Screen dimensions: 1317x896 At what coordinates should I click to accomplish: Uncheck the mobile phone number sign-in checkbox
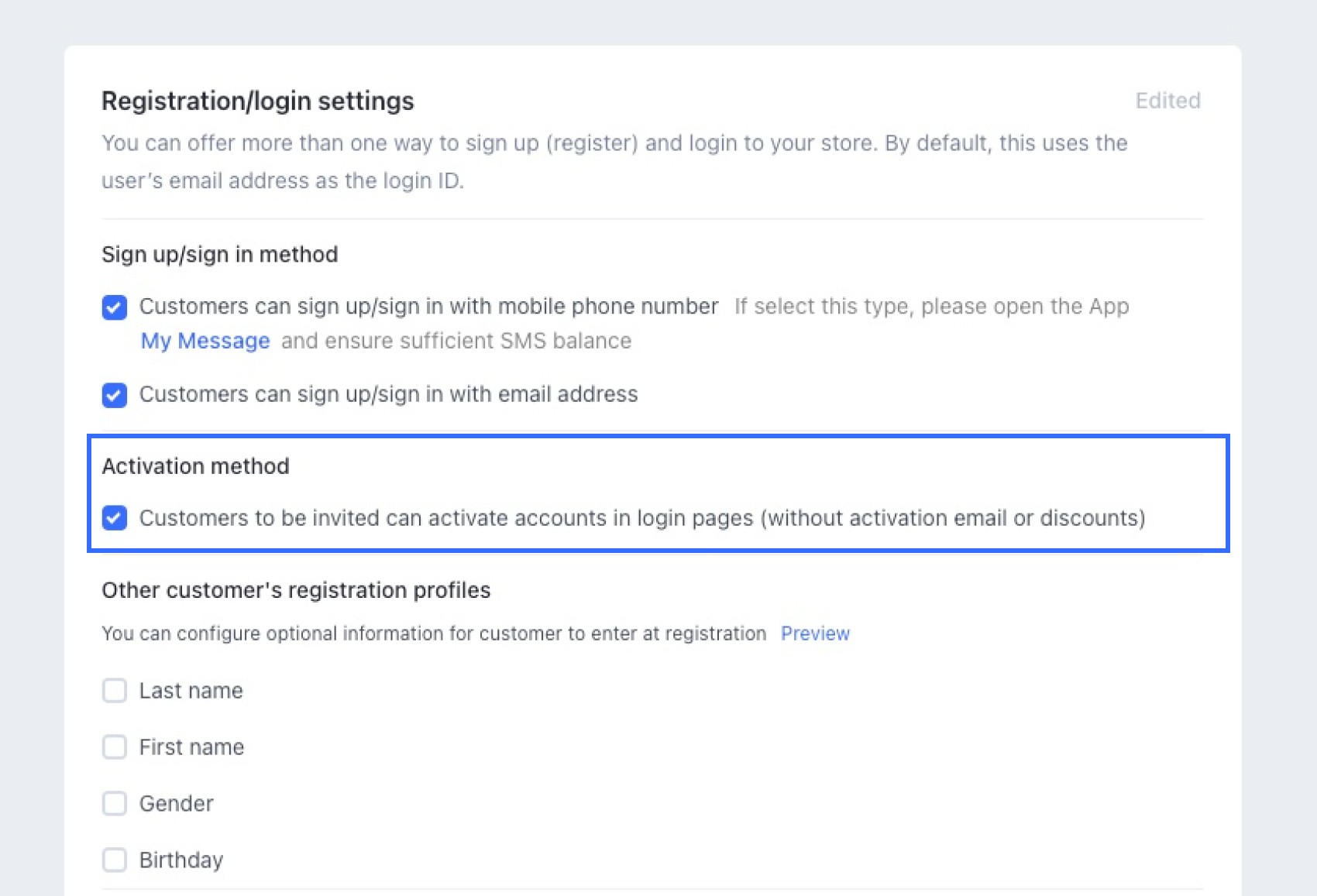pyautogui.click(x=115, y=307)
